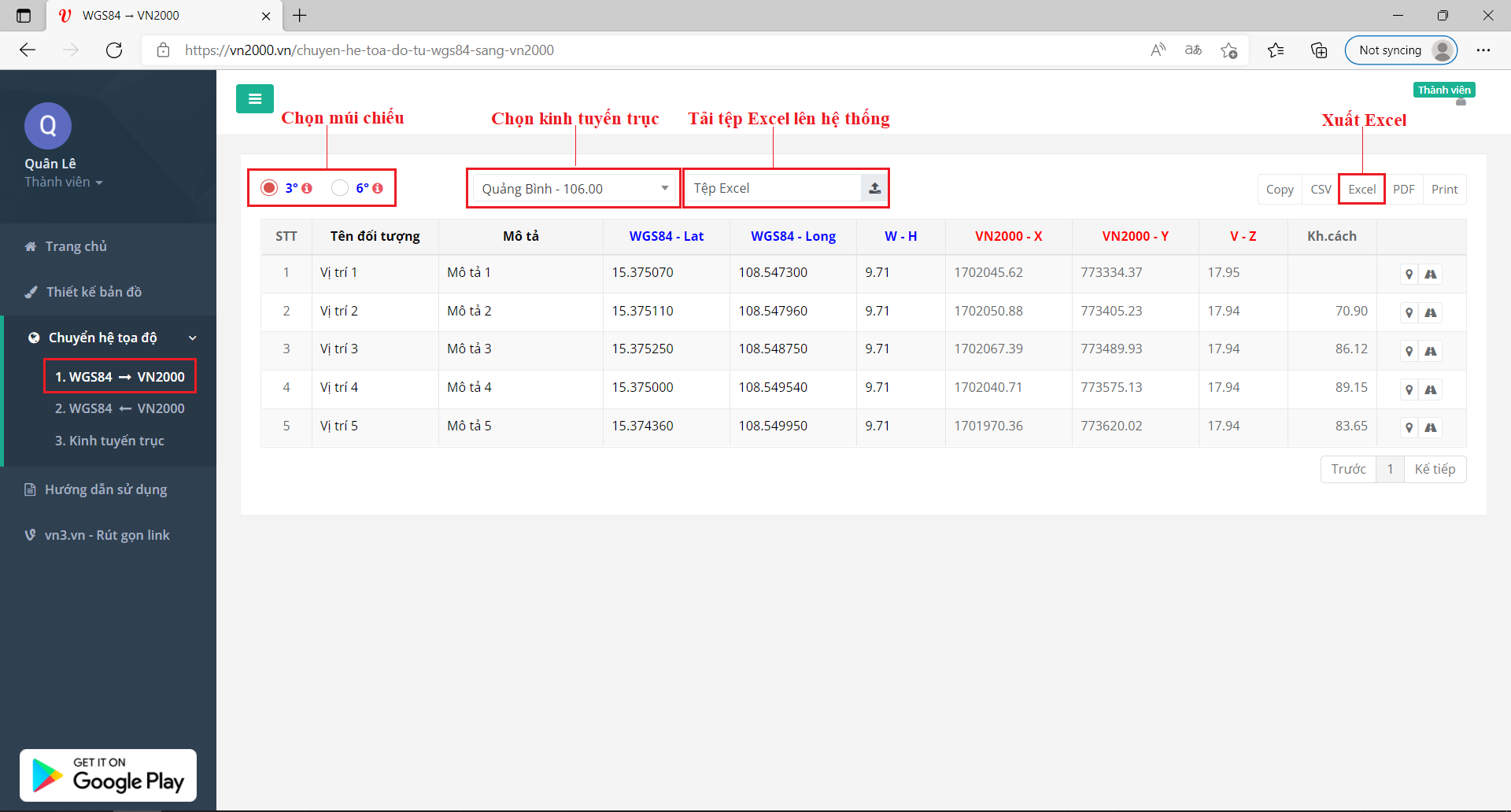Expand the Thành viên user menu
The width and height of the screenshot is (1511, 812).
coord(64,182)
